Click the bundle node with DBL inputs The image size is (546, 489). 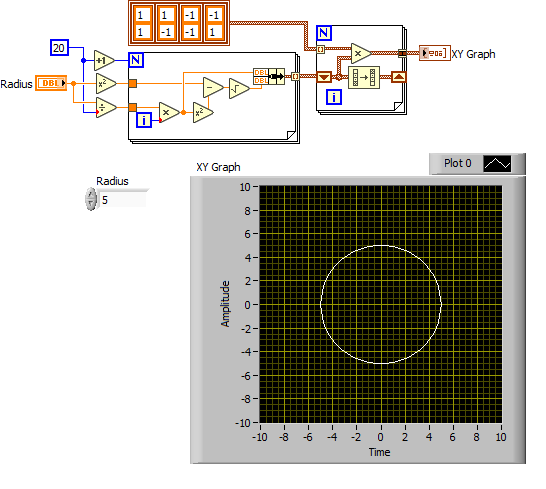[x=269, y=76]
